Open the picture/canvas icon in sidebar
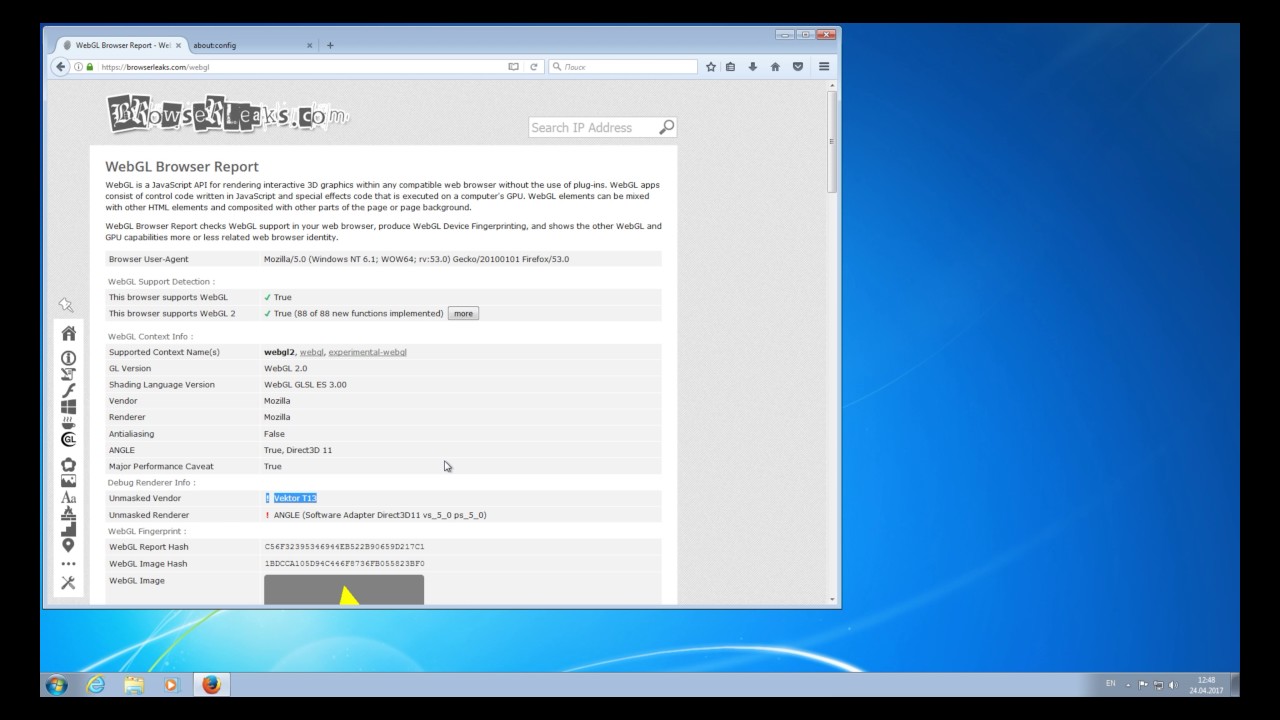1280x720 pixels. 68,481
